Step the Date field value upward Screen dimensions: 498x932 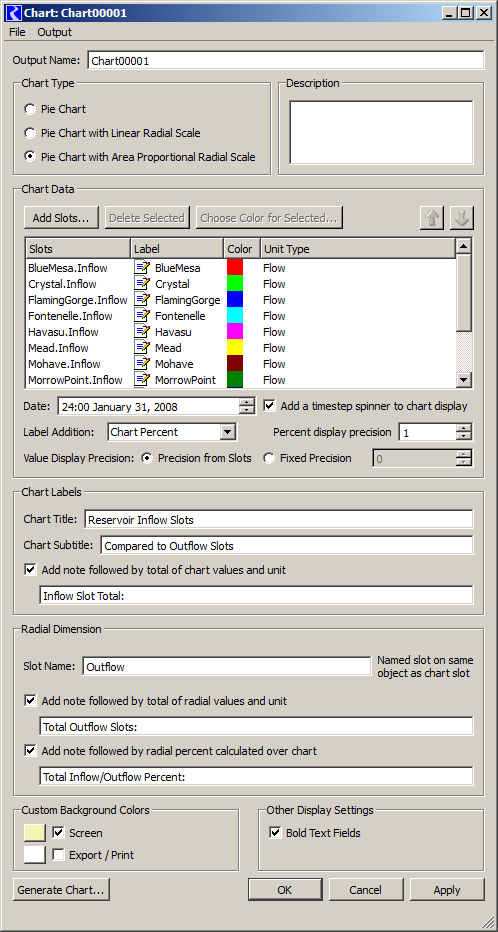(x=247, y=402)
